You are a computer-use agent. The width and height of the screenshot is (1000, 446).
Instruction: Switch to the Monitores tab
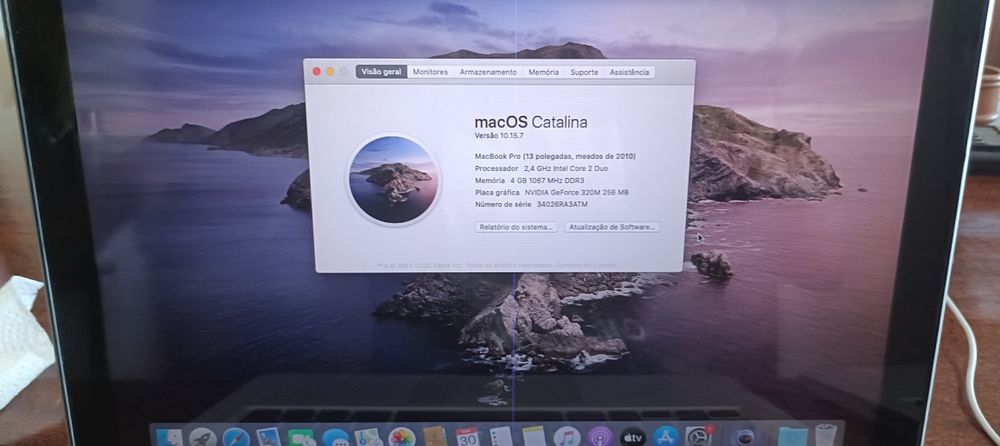pyautogui.click(x=430, y=72)
